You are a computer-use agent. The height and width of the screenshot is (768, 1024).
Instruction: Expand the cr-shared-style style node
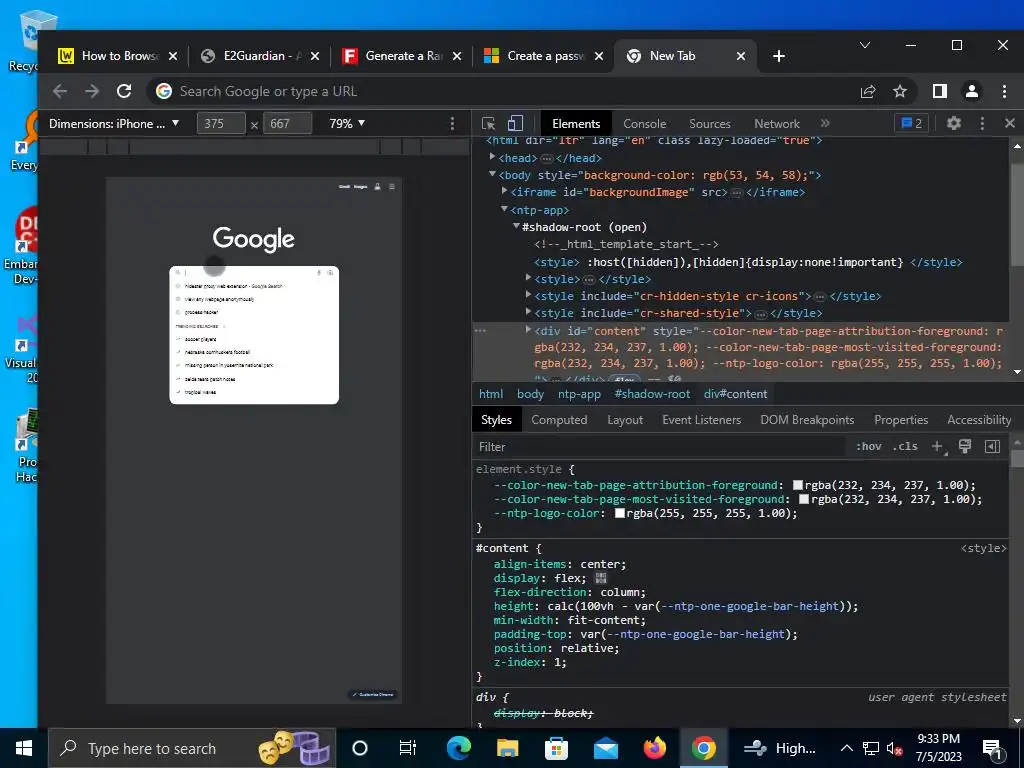click(528, 312)
